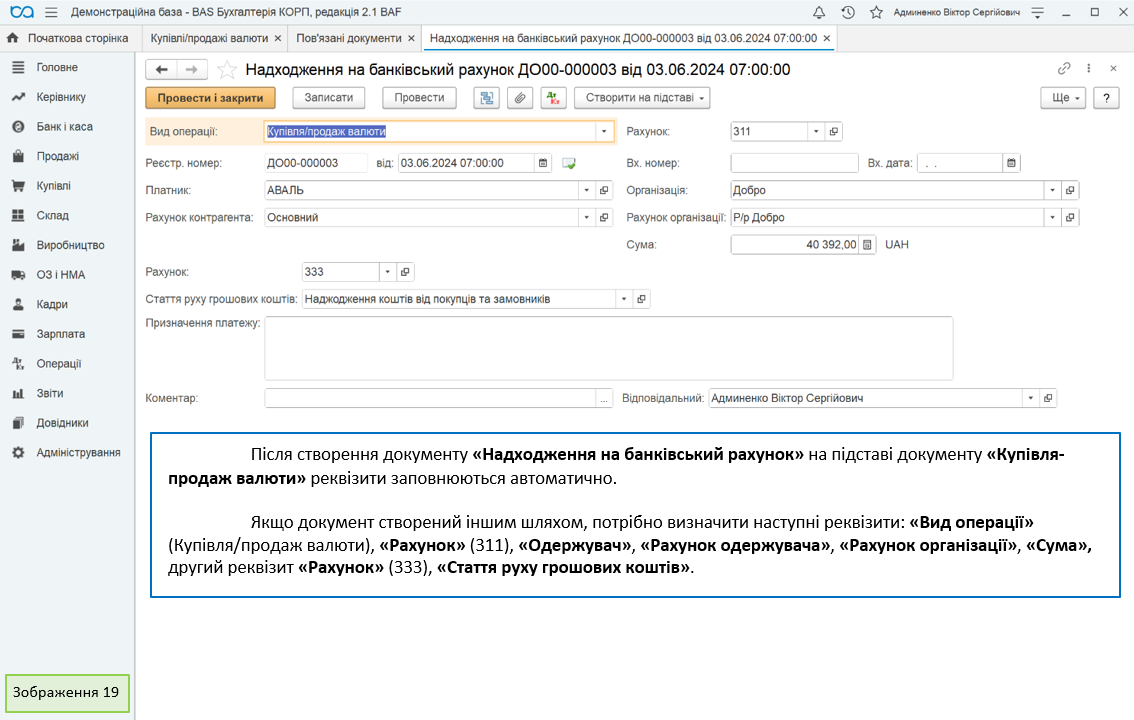Switch to Початкова сторінка tab
1134x720 pixels.
[x=68, y=38]
